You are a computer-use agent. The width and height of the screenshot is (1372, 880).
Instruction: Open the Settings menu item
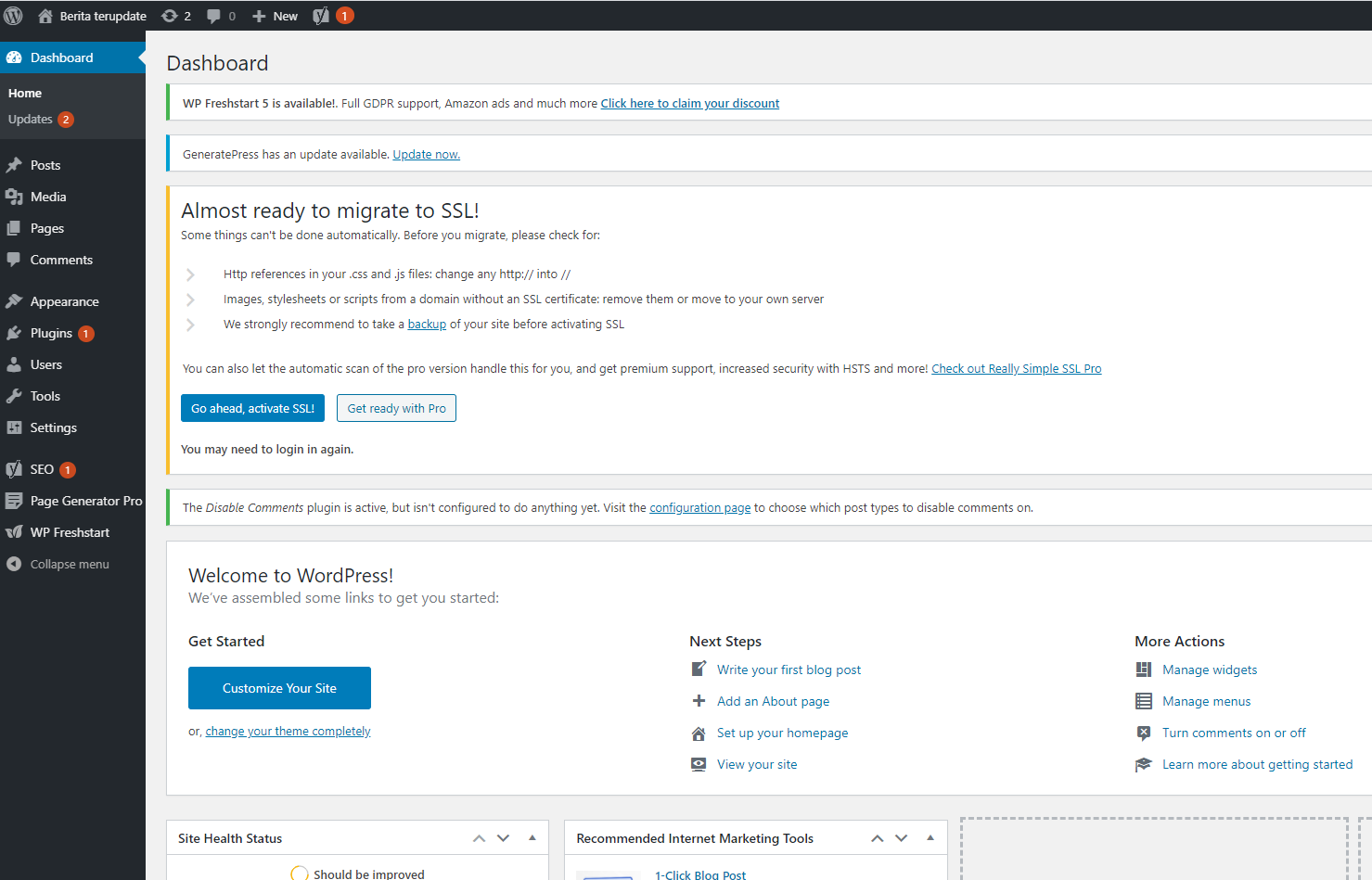coord(53,427)
